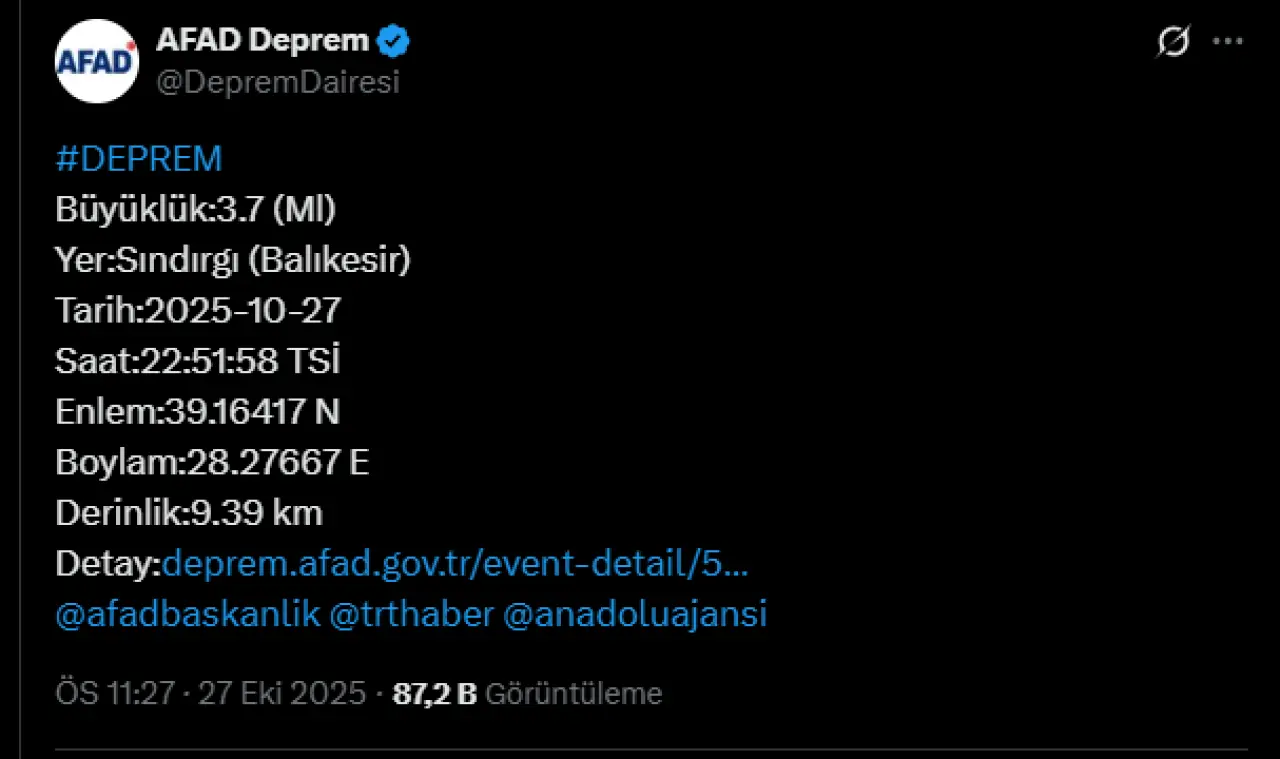Click the Büyüklük:3.7 (Ml) text line
The width and height of the screenshot is (1280, 759).
coord(195,210)
